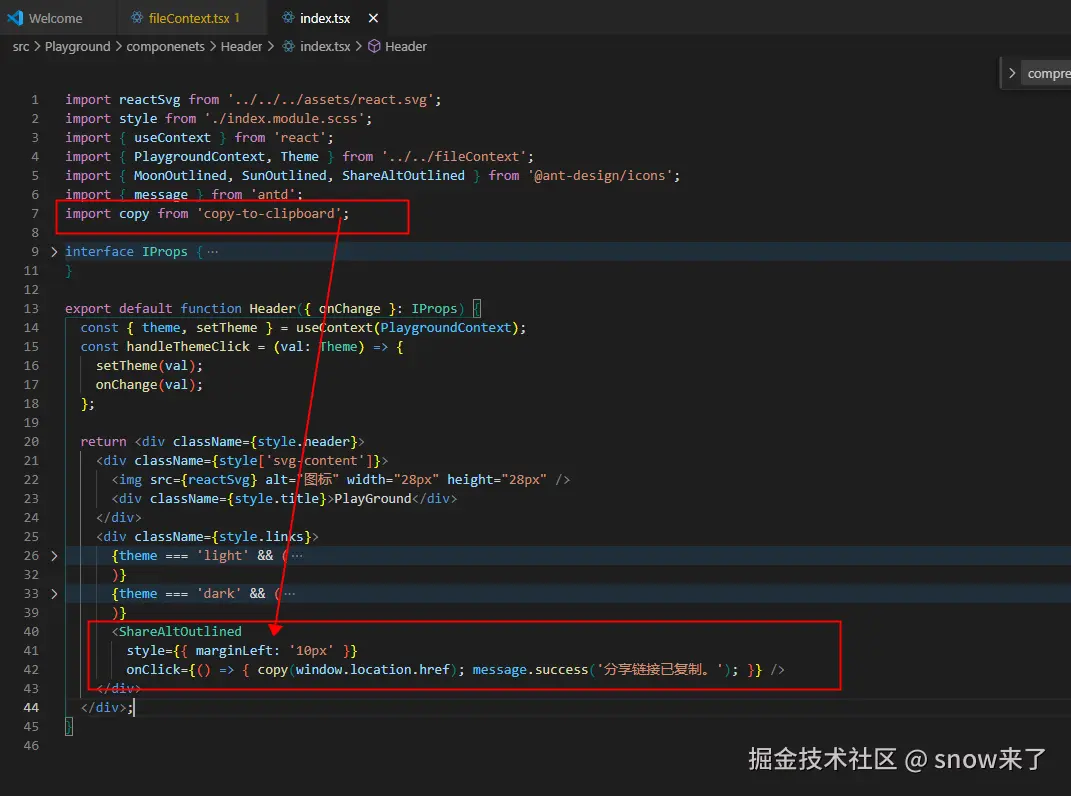1071x796 pixels.
Task: Open the fileContext.tsx tab
Action: 188,18
